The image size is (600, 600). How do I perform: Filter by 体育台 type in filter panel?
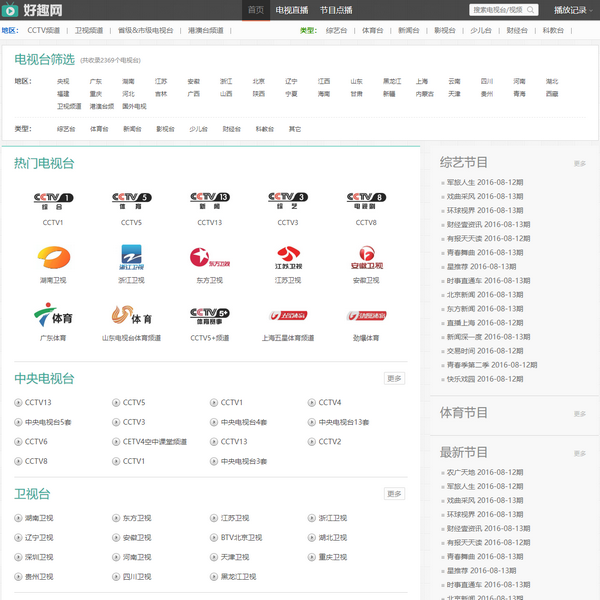(99, 129)
